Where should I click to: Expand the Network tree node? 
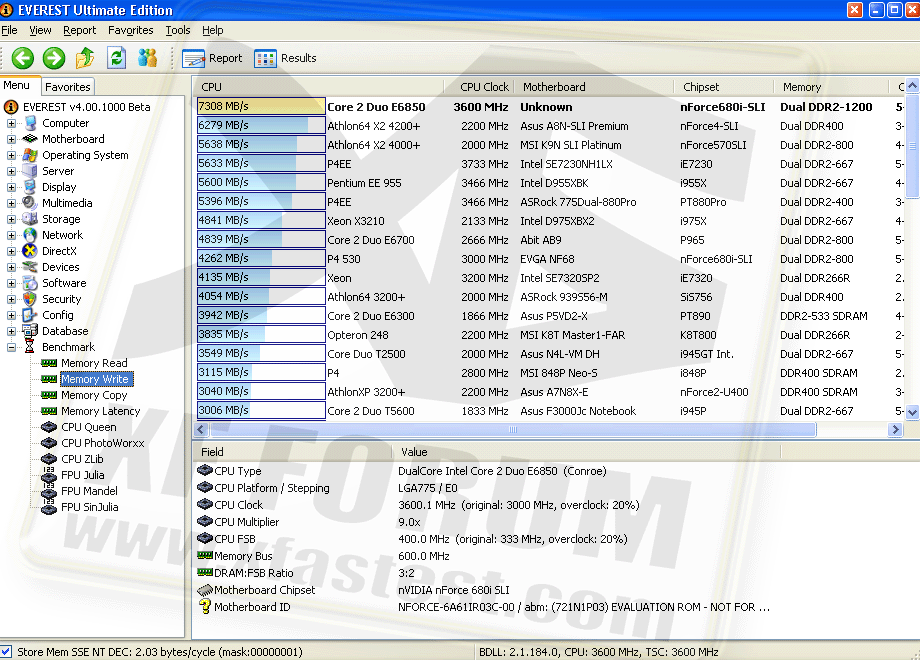[x=11, y=235]
